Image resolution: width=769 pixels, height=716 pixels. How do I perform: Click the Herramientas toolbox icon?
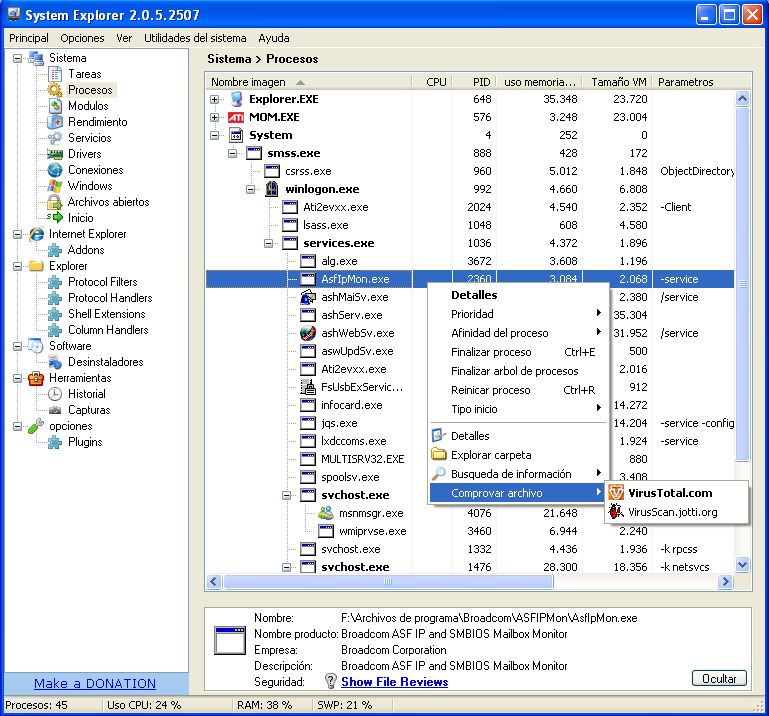pyautogui.click(x=36, y=378)
